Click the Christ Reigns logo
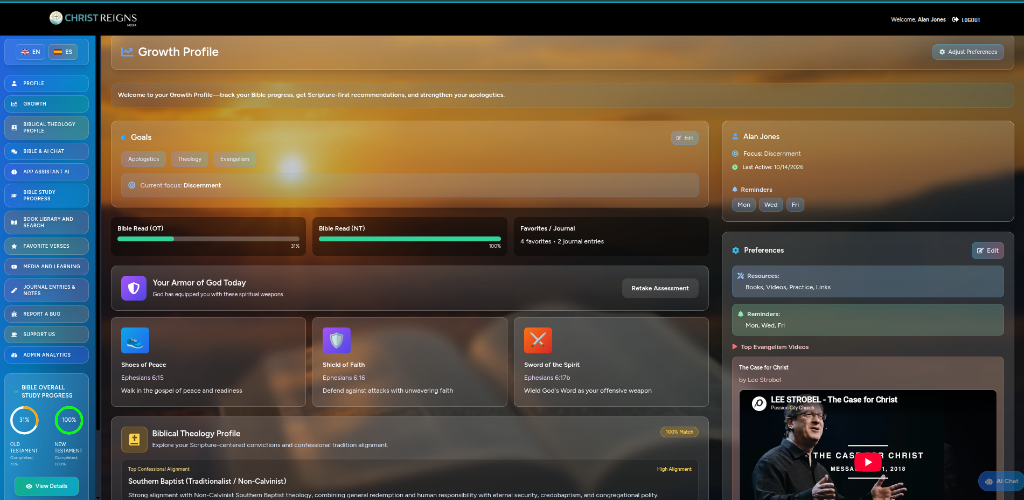Screen dimensions: 1024x500 click(x=93, y=18)
